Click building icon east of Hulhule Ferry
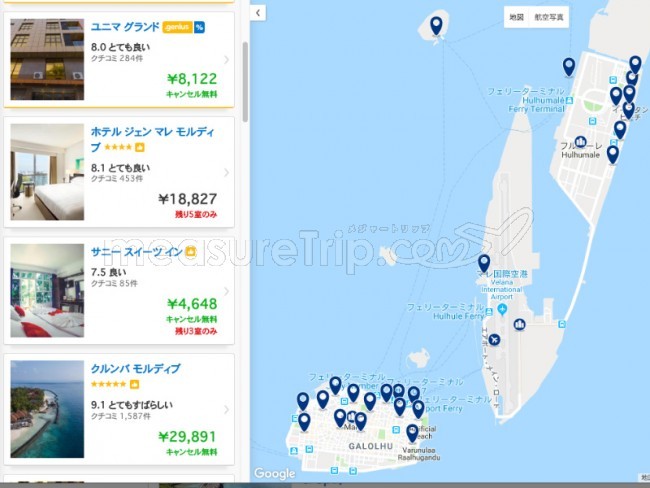The image size is (650, 488). 519,324
